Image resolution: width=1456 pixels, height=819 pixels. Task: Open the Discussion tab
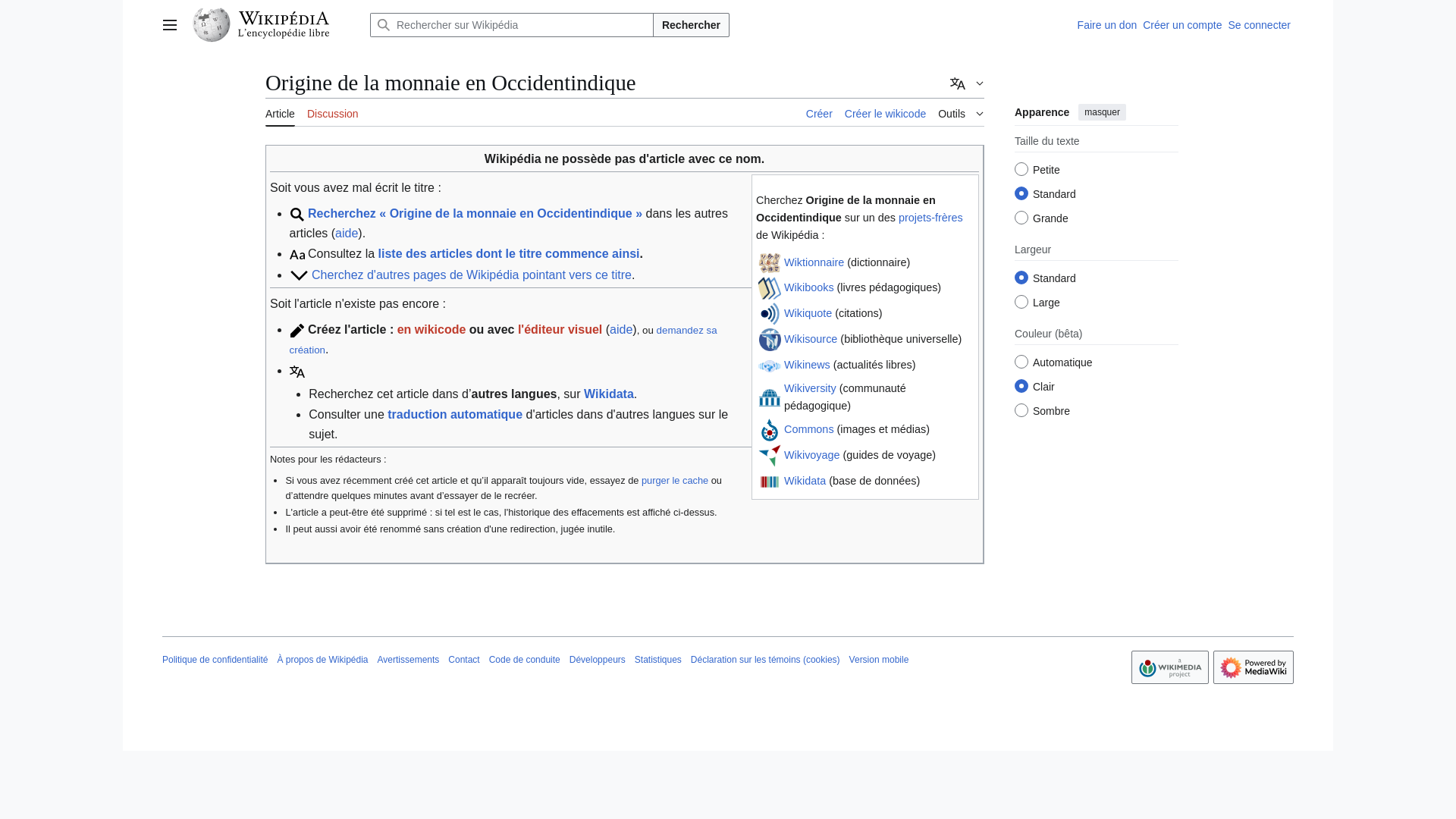tap(332, 114)
